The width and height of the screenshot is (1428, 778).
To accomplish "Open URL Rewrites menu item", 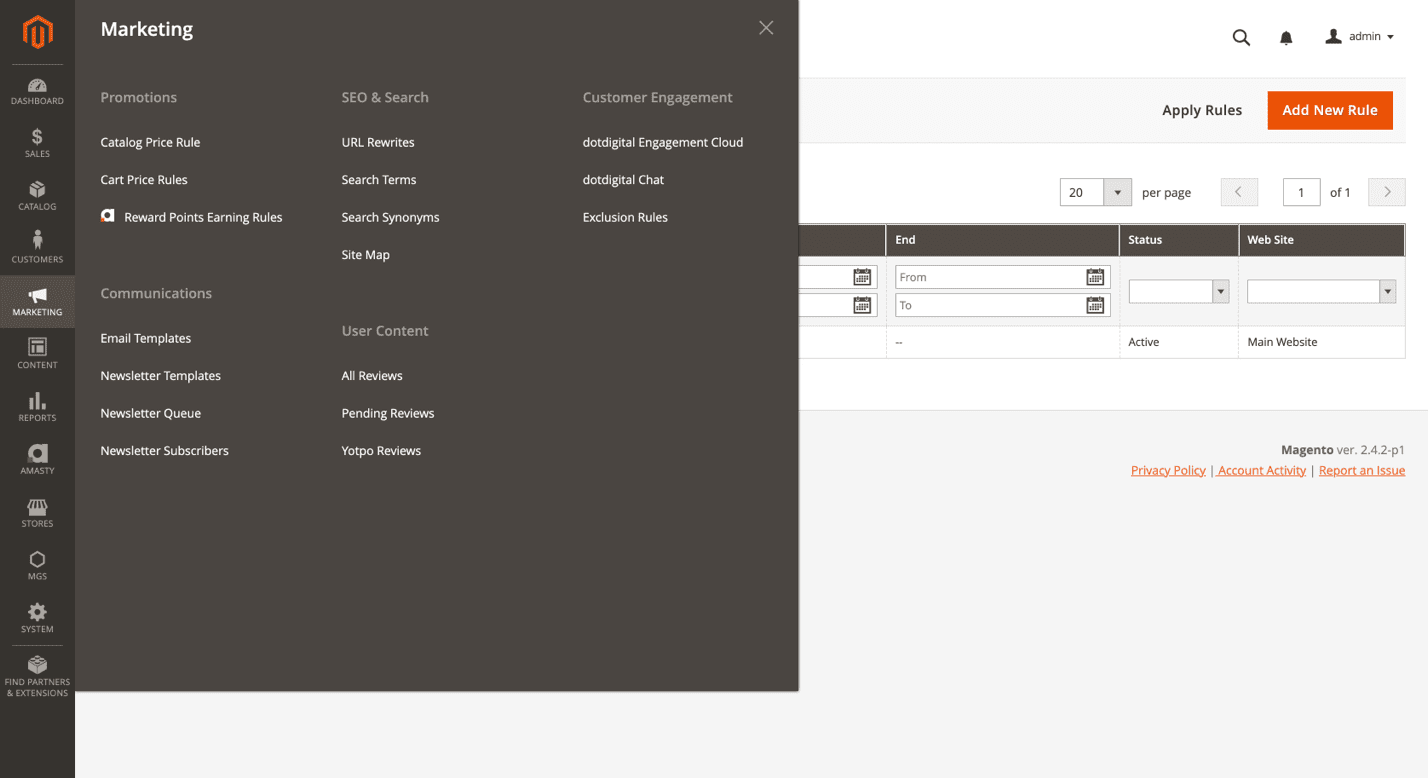I will pos(378,142).
